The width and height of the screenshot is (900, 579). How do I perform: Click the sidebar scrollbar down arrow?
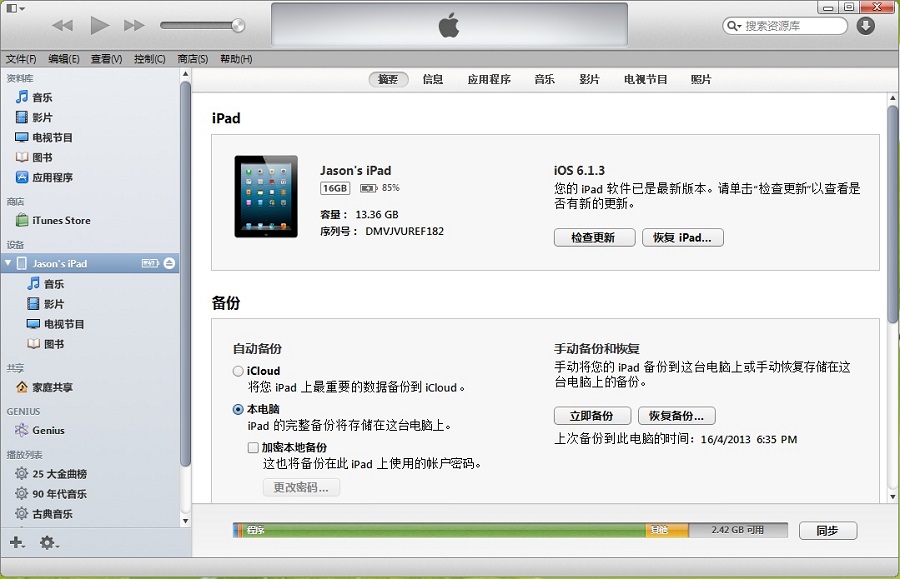185,521
